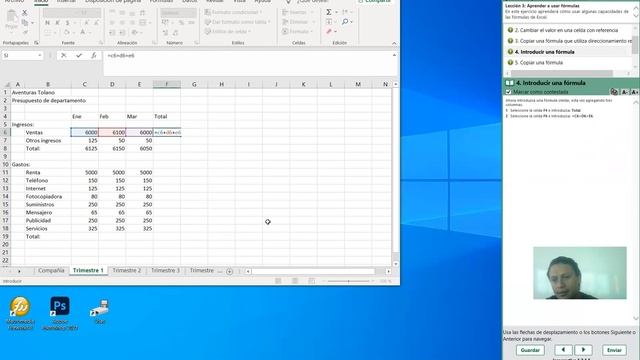Open Estilos de celda dropdown

click(x=228, y=31)
